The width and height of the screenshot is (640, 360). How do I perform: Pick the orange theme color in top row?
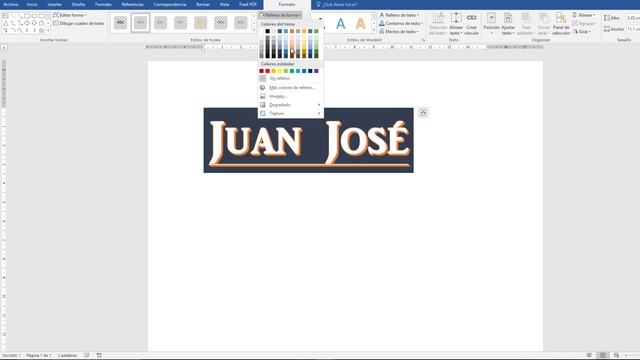(x=292, y=31)
